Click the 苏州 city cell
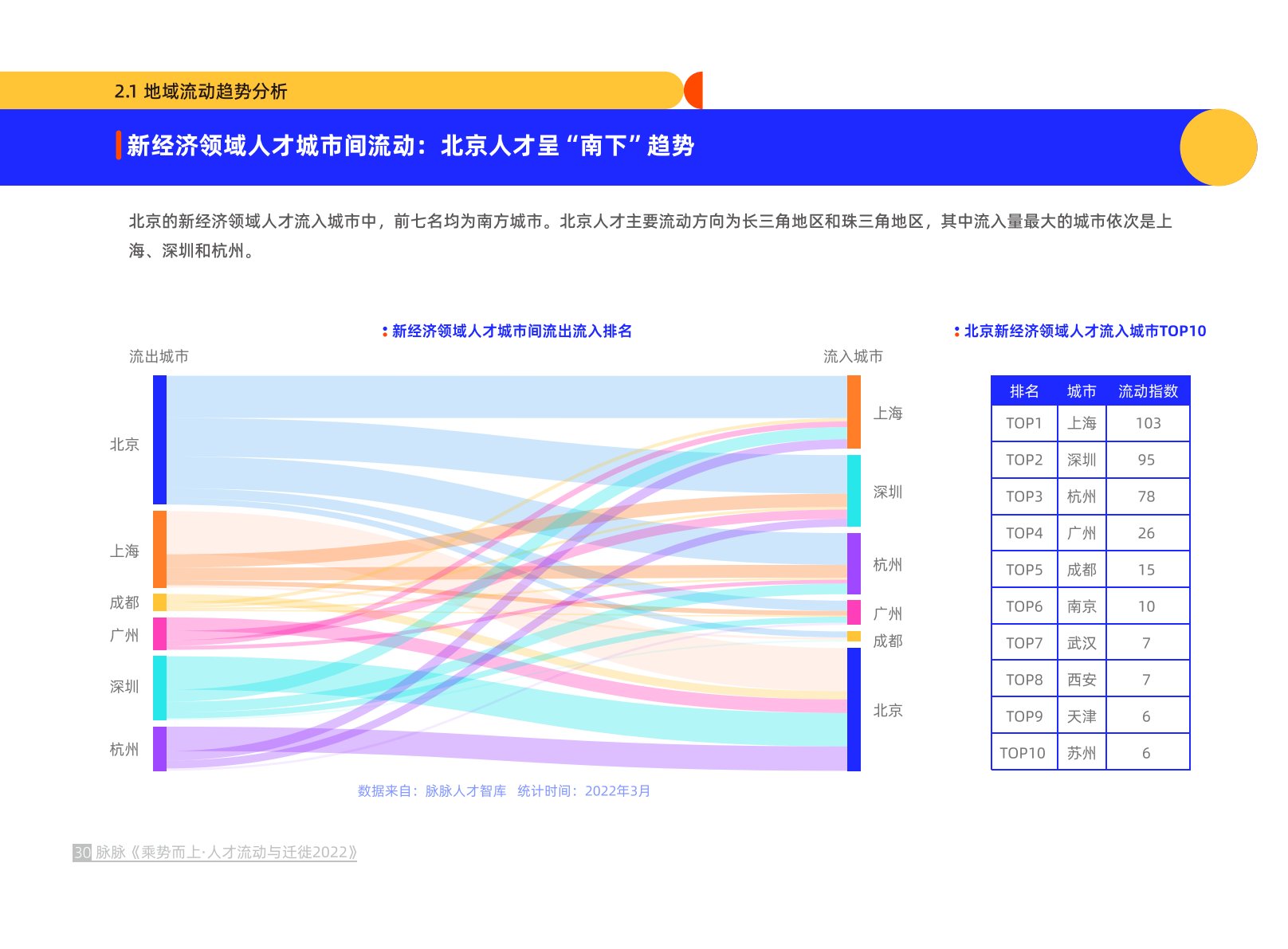1288x949 pixels. pos(1082,753)
